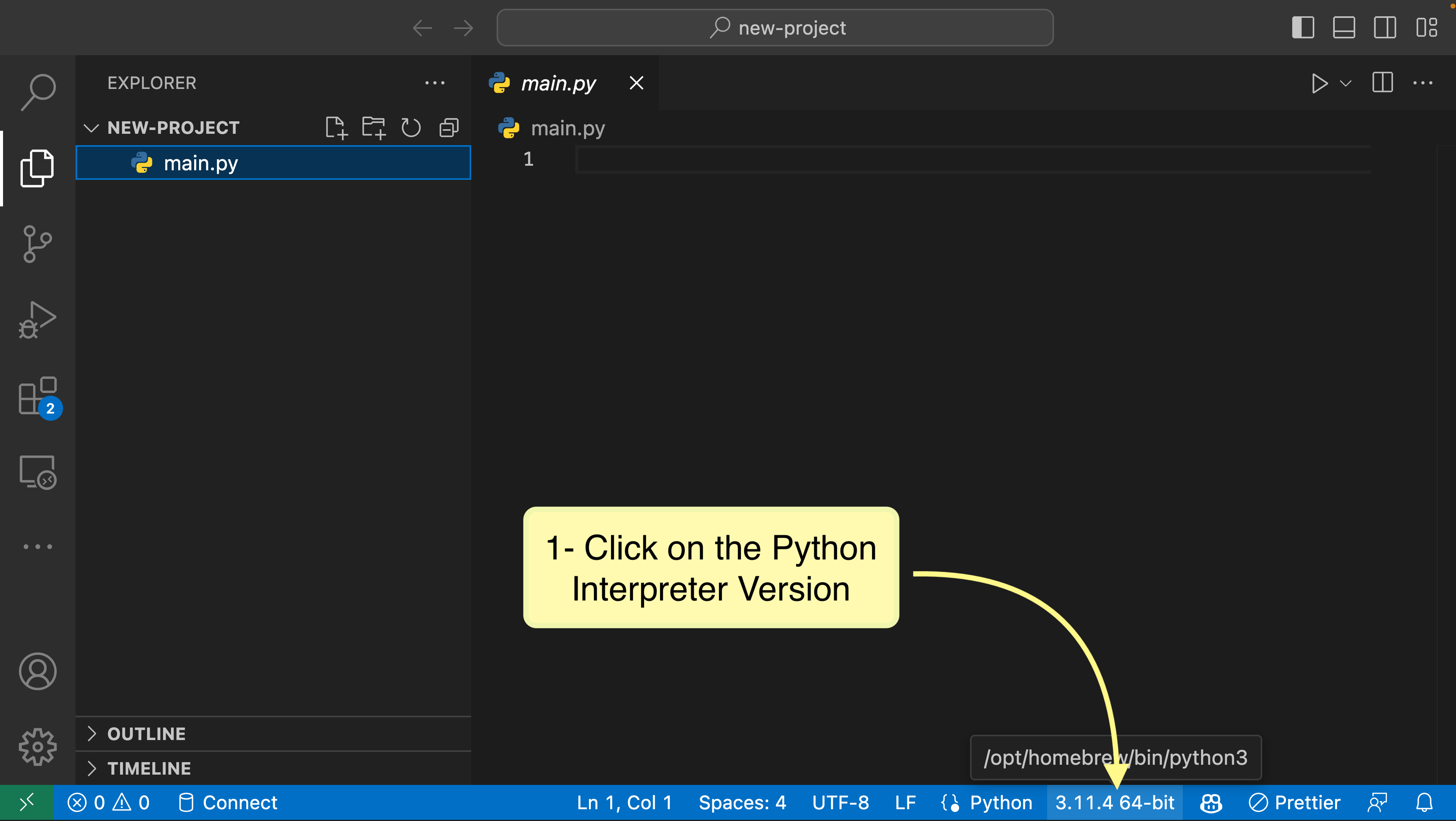Image resolution: width=1456 pixels, height=821 pixels.
Task: Click the 3.11.4 64-bit interpreter version
Action: [x=1115, y=803]
